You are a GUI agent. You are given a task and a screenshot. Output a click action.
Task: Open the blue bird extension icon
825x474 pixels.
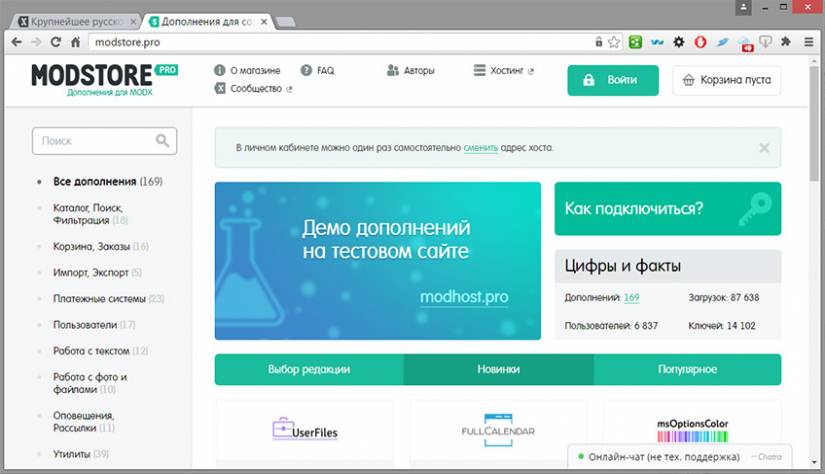722,42
